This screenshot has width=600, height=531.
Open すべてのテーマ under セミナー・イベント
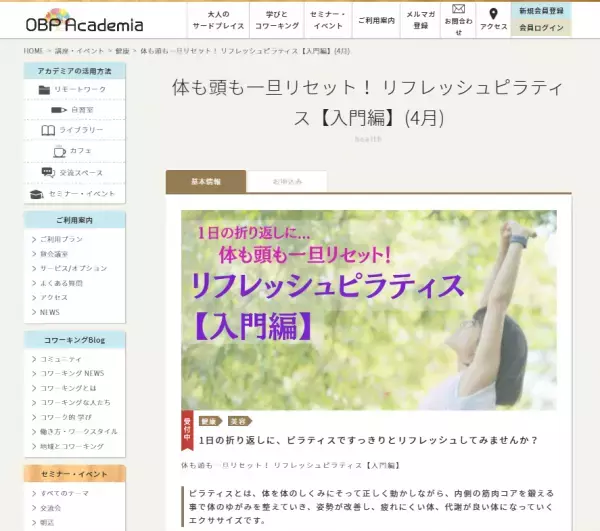click(65, 494)
